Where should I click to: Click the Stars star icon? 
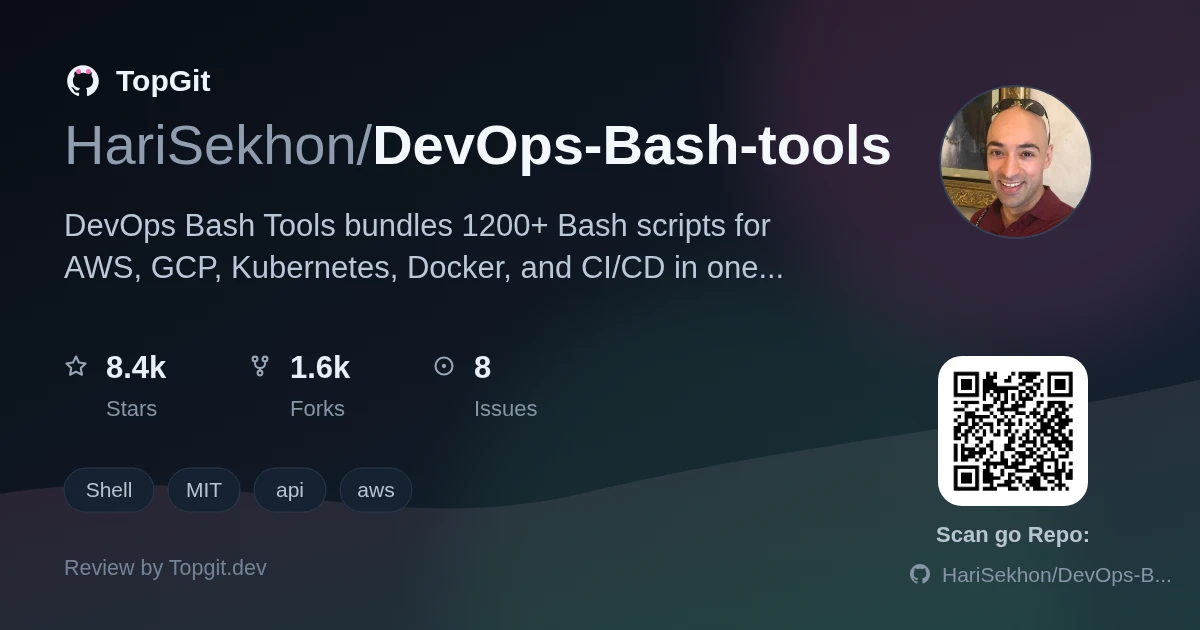coord(76,366)
